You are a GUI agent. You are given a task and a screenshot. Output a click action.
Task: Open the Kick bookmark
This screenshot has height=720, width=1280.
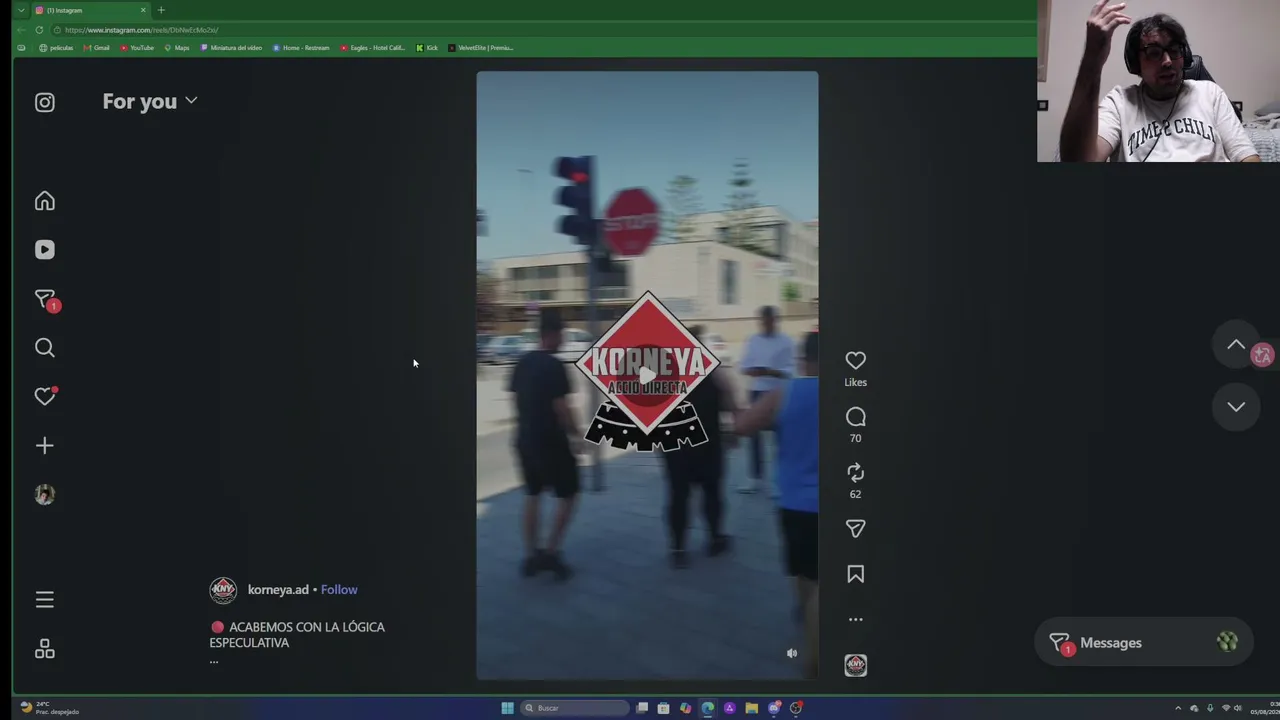(427, 48)
